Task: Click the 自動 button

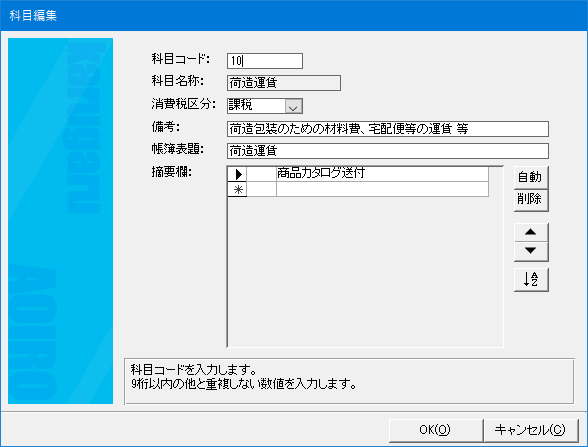Action: pos(531,177)
